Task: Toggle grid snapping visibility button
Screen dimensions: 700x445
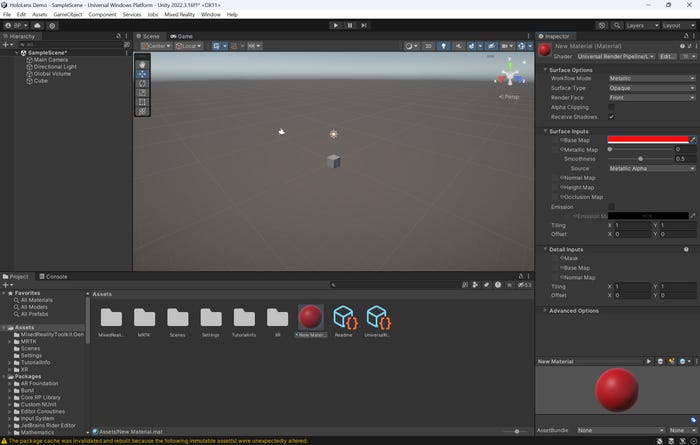Action: 216,46
